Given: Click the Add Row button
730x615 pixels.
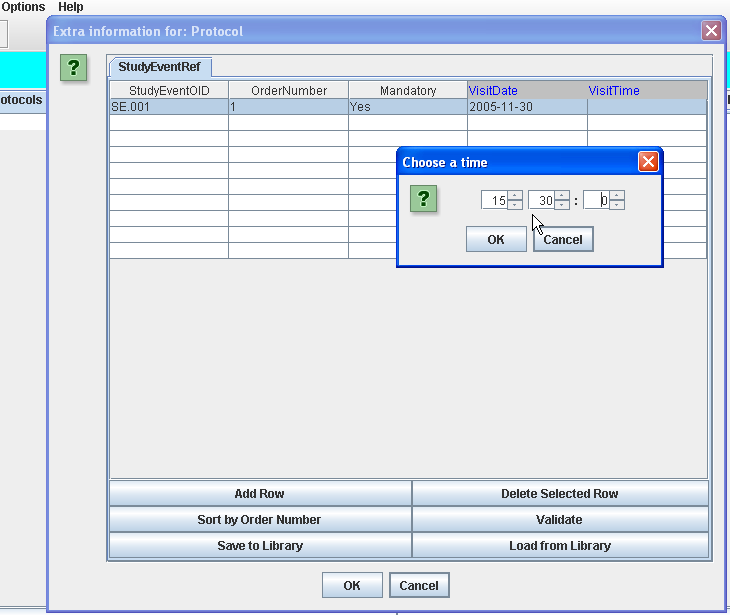Looking at the screenshot, I should pos(260,493).
